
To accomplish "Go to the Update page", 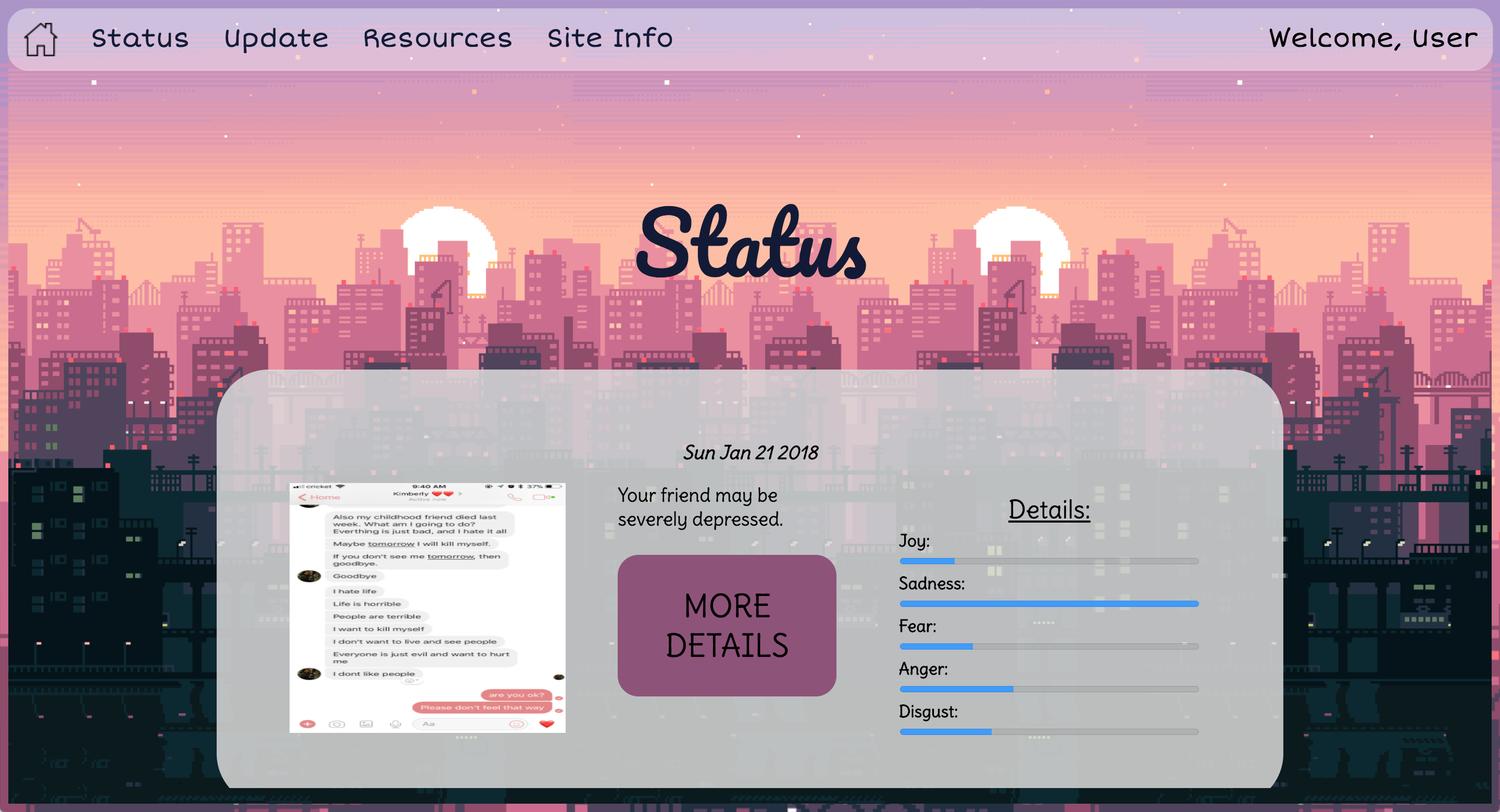I will [x=276, y=39].
